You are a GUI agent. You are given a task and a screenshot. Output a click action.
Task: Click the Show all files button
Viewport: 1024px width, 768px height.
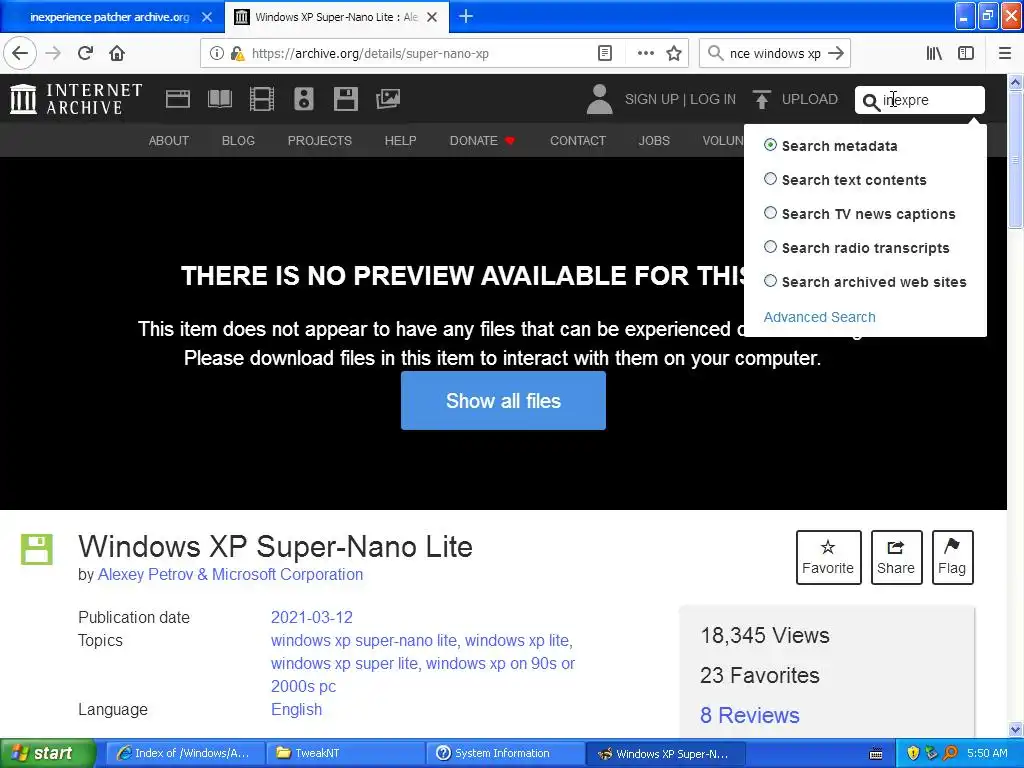504,400
